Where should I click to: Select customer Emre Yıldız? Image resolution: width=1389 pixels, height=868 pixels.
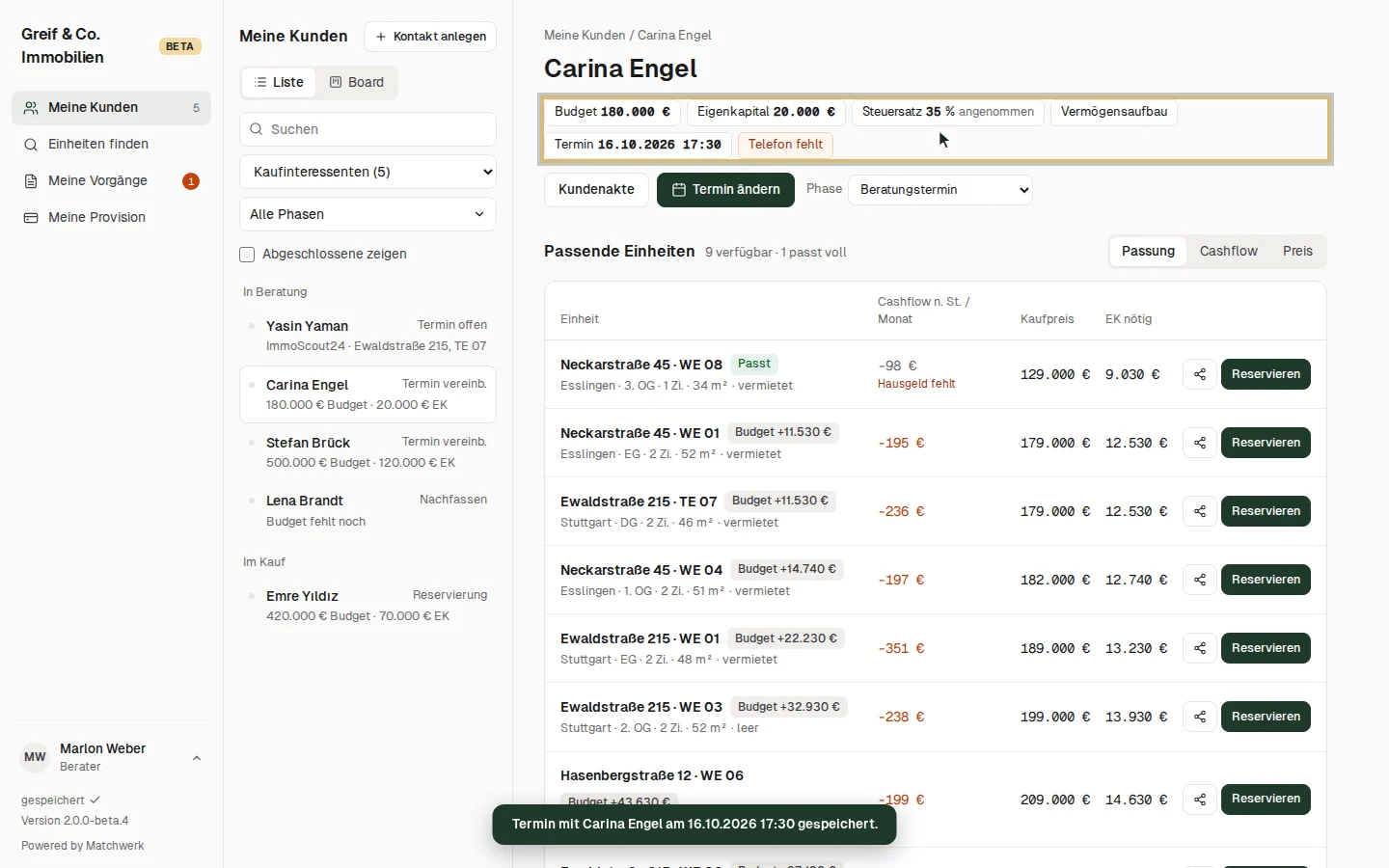click(368, 606)
